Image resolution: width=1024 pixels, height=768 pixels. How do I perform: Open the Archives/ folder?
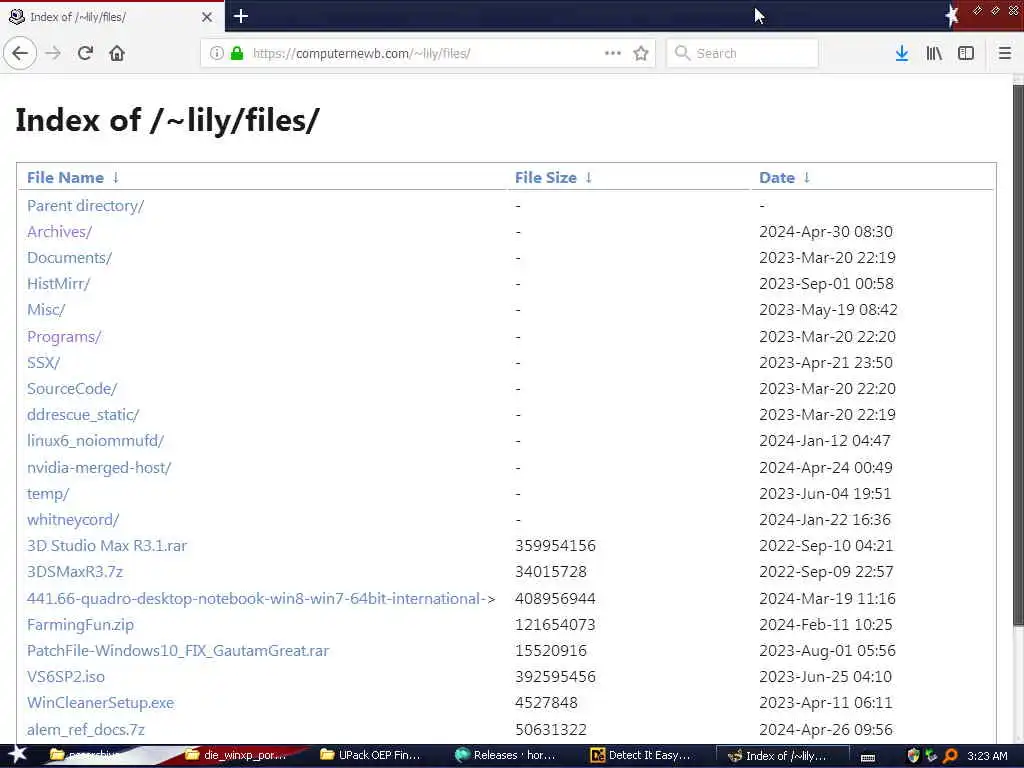59,232
